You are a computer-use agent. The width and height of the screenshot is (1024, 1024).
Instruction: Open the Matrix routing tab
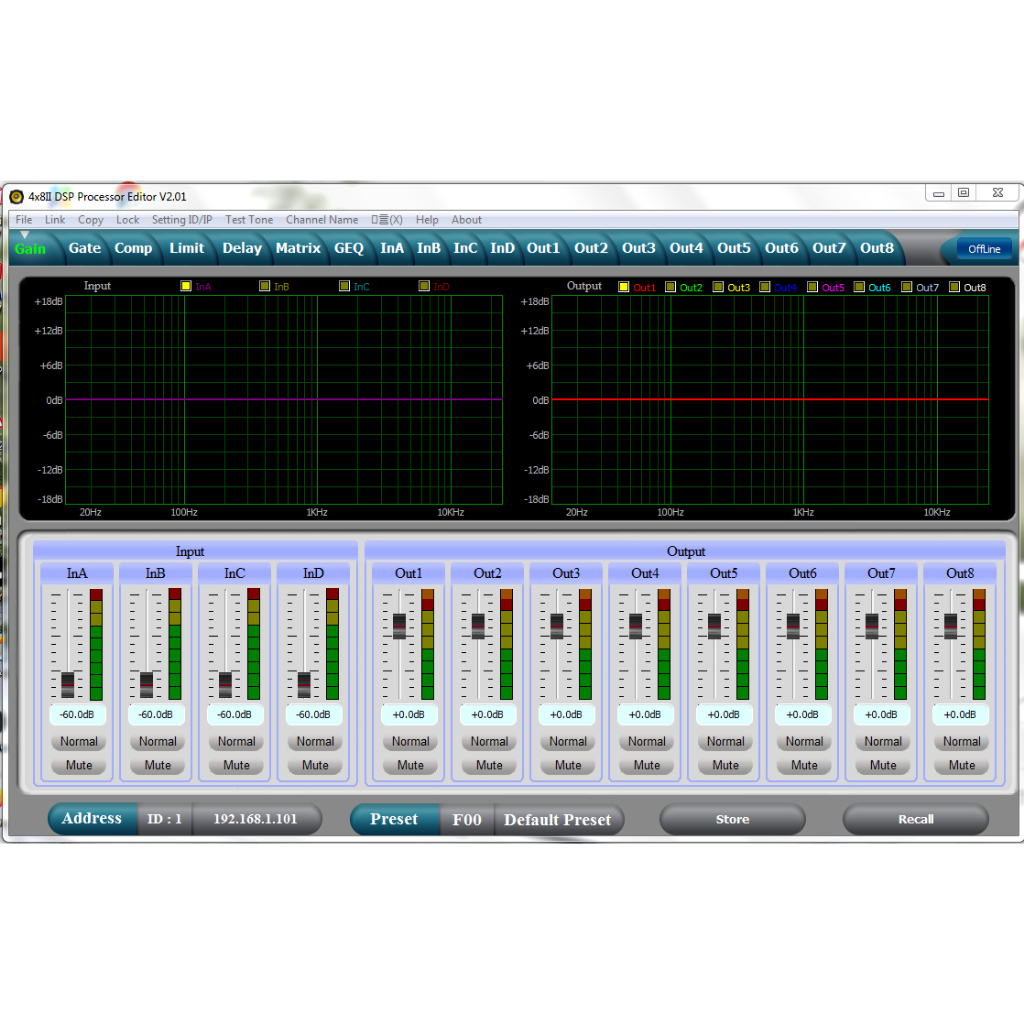pyautogui.click(x=297, y=248)
